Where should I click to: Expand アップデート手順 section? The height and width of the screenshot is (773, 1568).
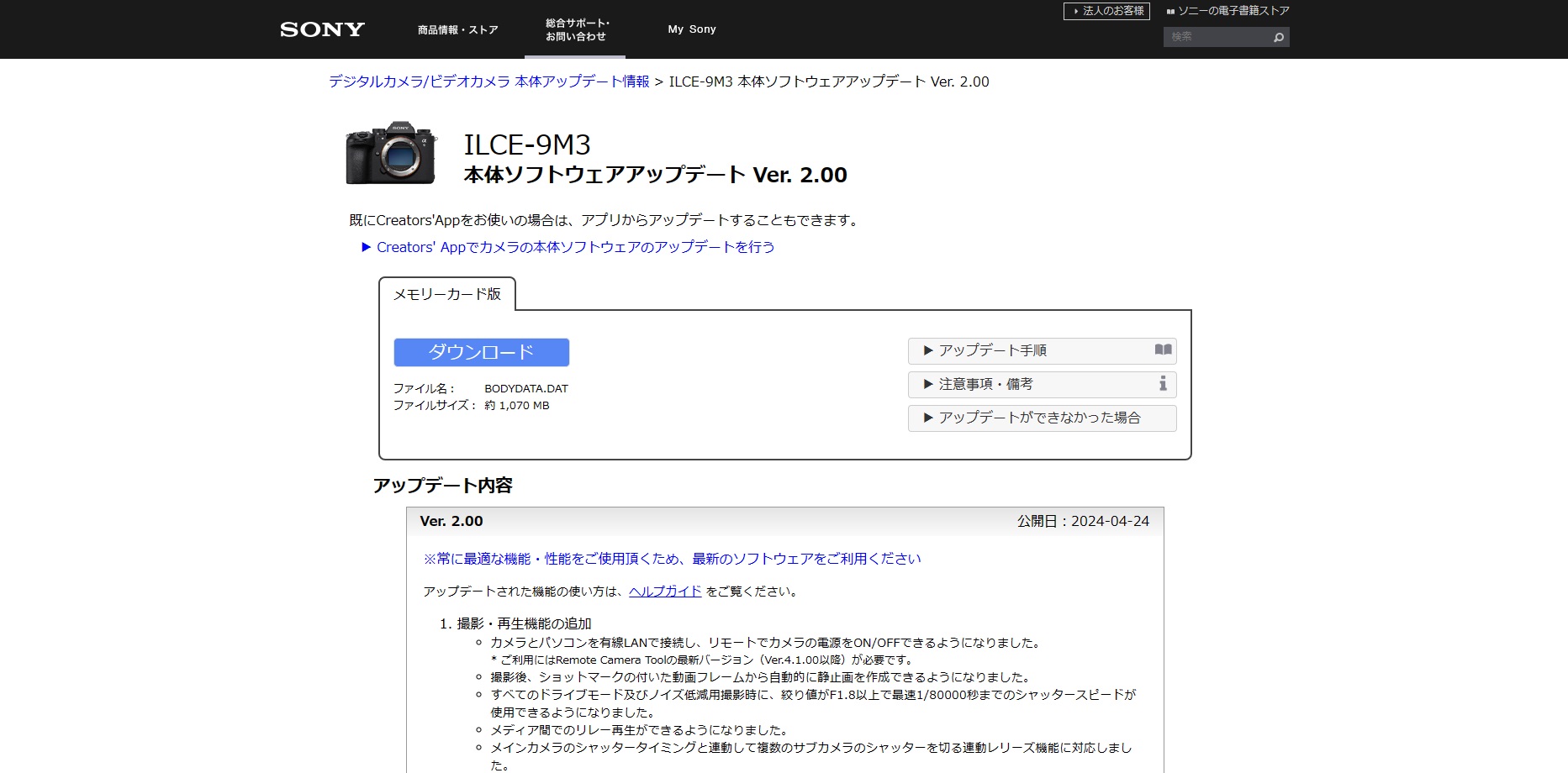coord(1042,350)
